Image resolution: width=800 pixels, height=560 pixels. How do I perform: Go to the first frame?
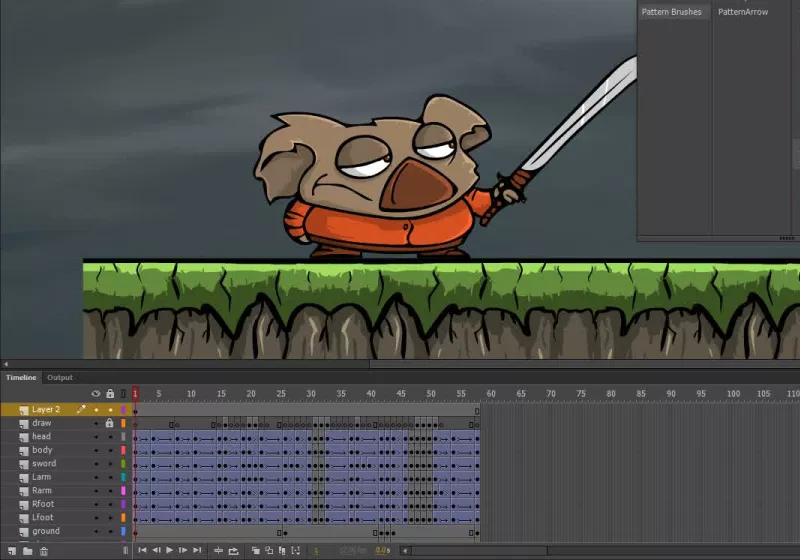tap(143, 551)
